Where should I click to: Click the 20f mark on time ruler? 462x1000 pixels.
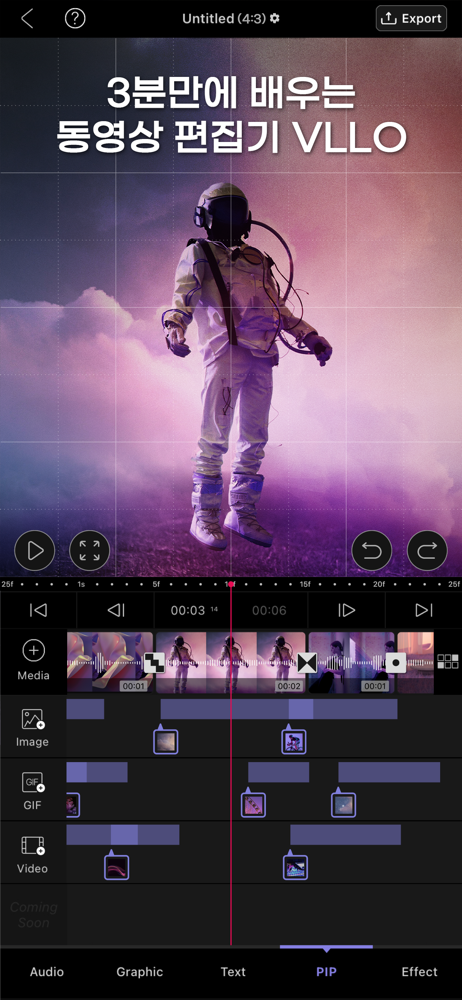click(x=379, y=584)
